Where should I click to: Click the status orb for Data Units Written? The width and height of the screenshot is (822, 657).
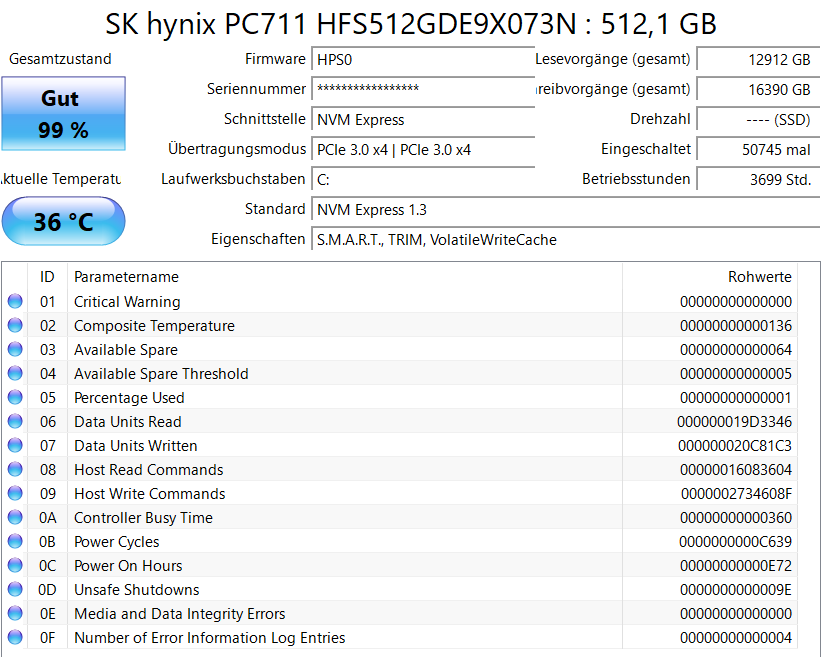click(x=15, y=445)
